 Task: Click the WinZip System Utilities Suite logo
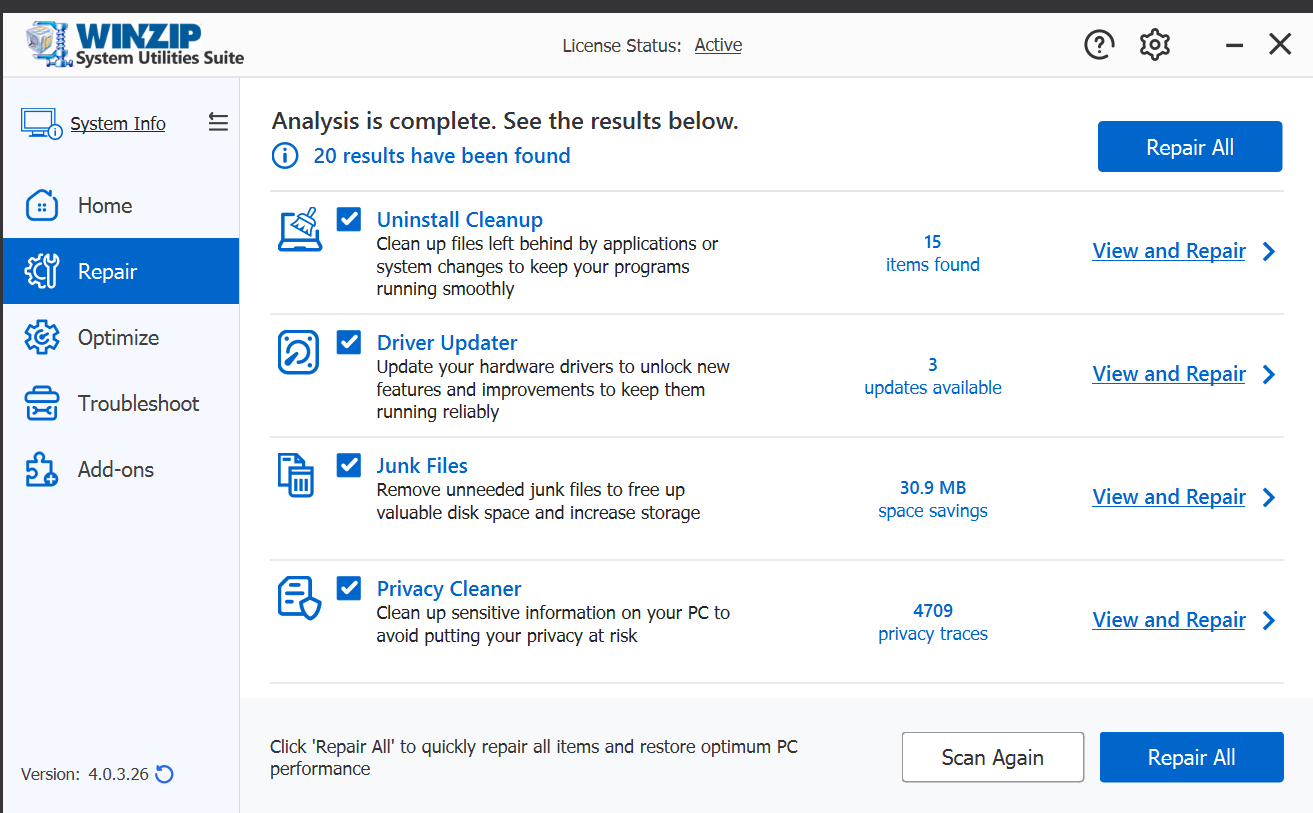click(x=133, y=45)
